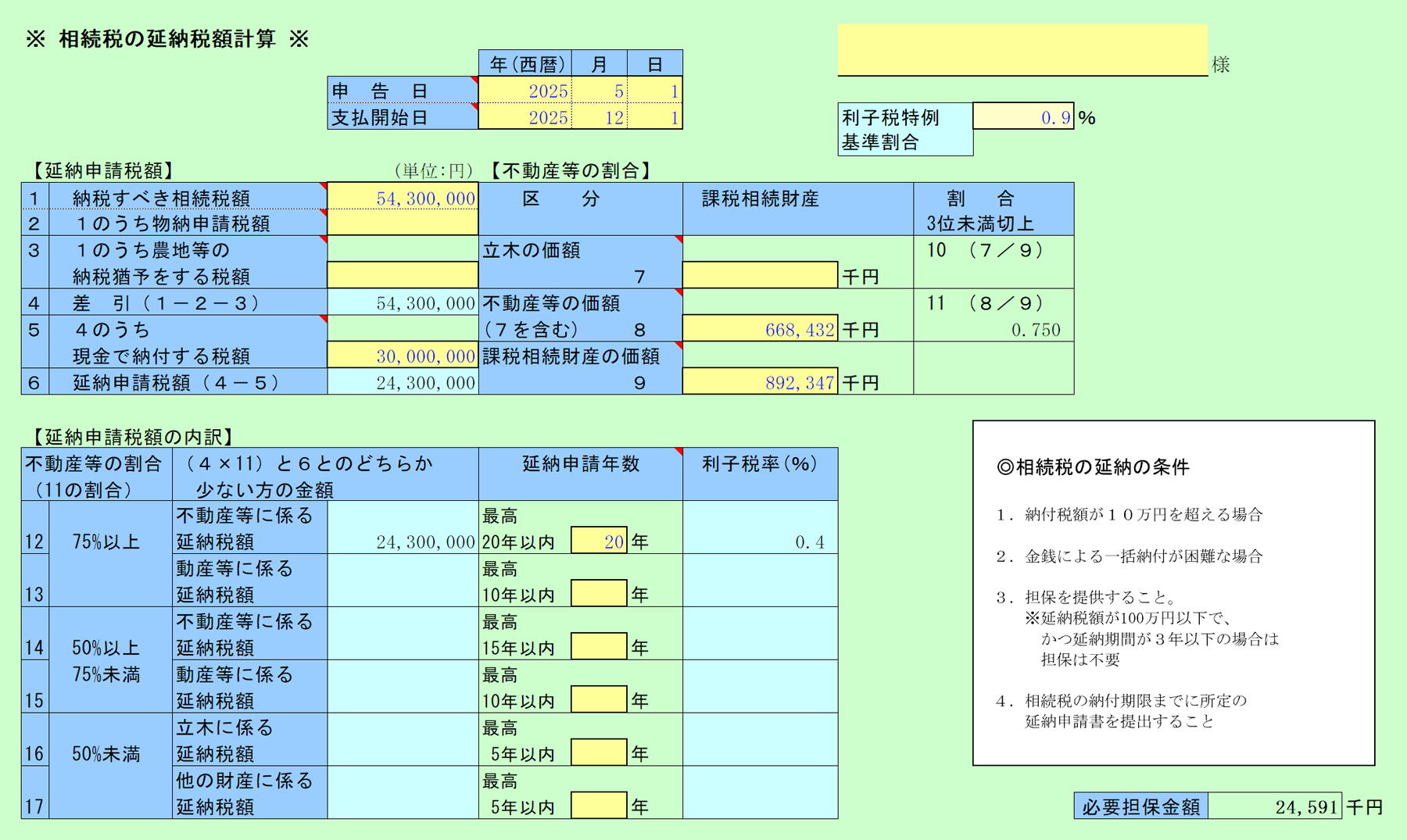Select the 不動産等の割合(11の割合) header

(96, 475)
